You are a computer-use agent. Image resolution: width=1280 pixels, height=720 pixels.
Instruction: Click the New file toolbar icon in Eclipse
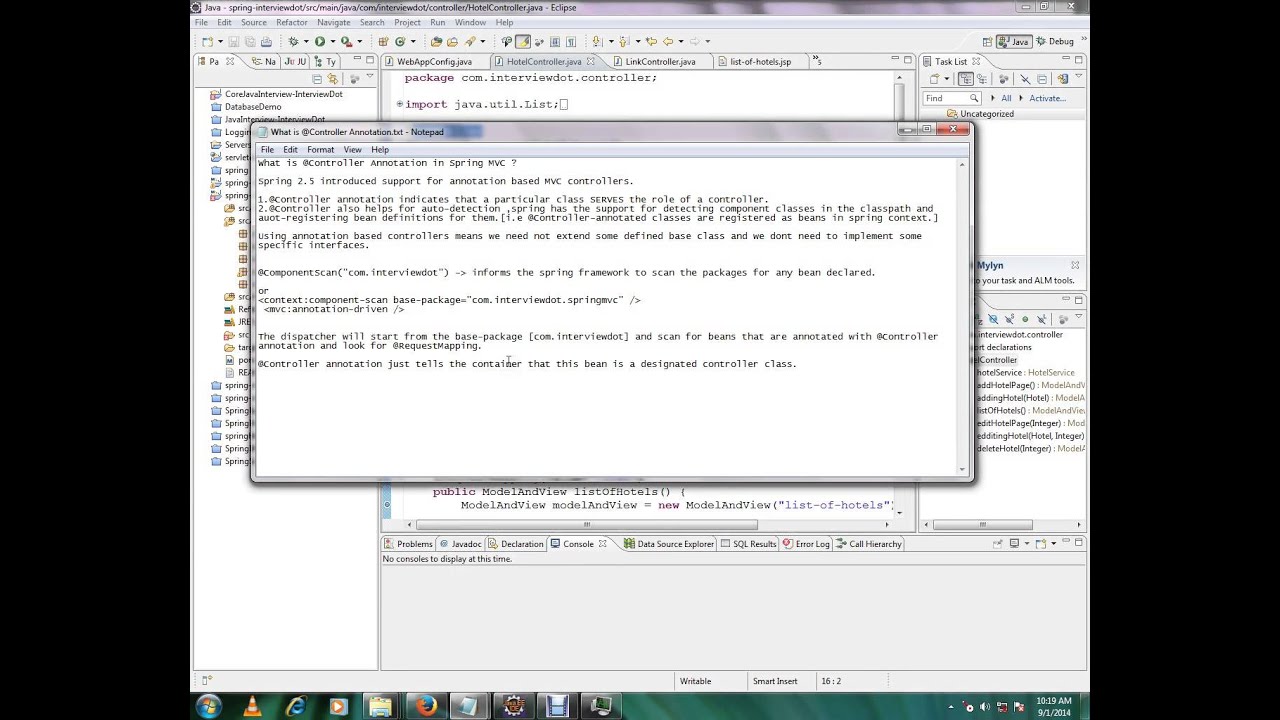207,41
